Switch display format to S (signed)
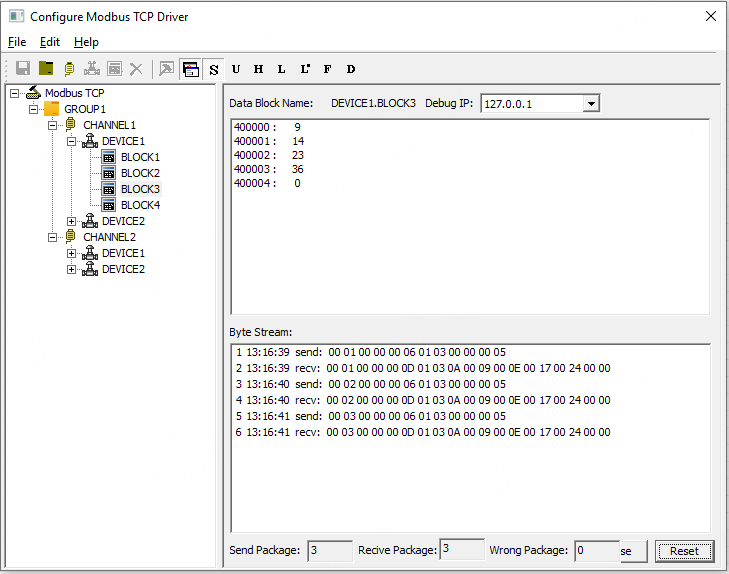Screen dimensions: 729x574 coord(214,69)
